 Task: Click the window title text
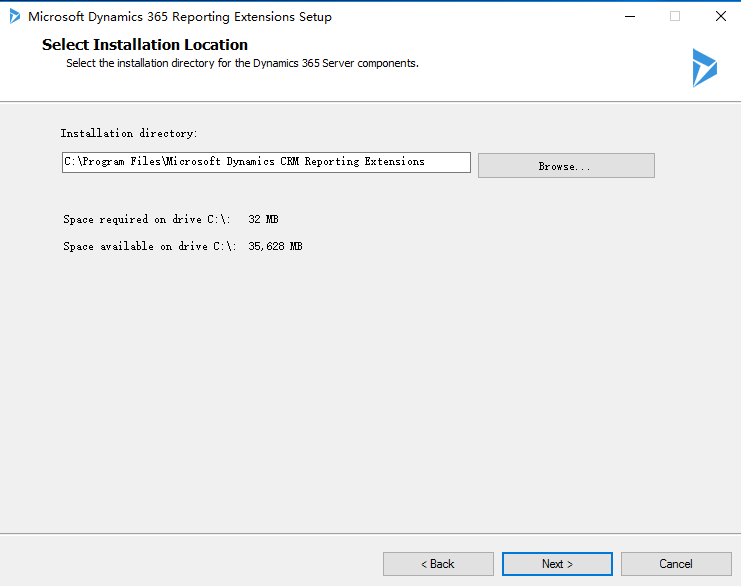[x=180, y=17]
